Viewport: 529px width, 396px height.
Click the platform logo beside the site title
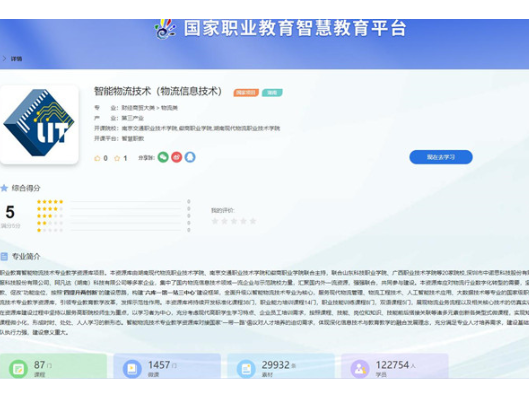pyautogui.click(x=165, y=28)
